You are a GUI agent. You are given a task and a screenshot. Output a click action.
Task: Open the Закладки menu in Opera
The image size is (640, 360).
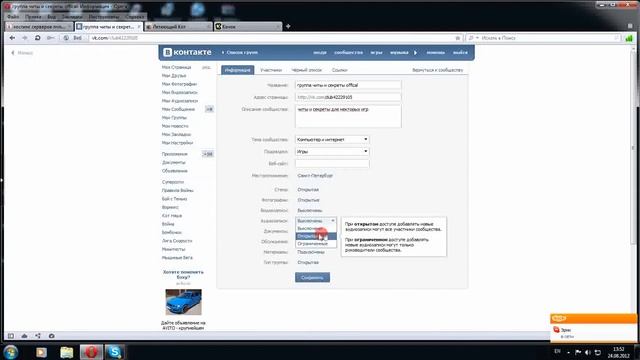[72, 17]
